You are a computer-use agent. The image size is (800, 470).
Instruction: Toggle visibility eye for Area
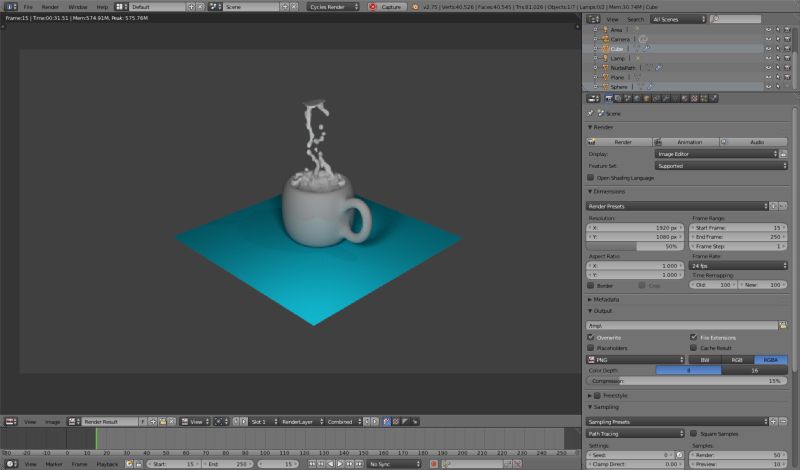coord(768,30)
